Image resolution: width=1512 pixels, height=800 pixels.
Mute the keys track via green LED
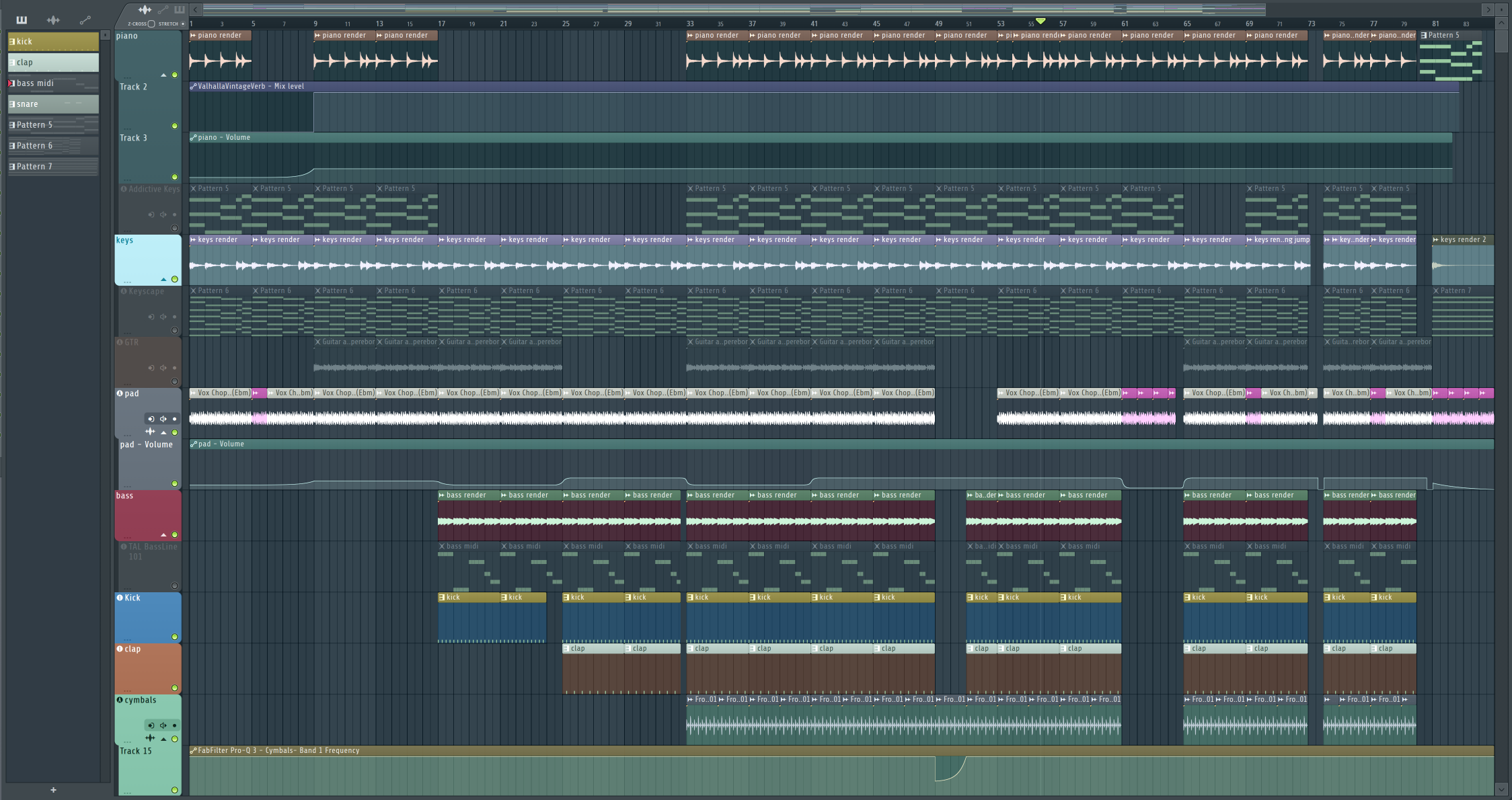[175, 279]
